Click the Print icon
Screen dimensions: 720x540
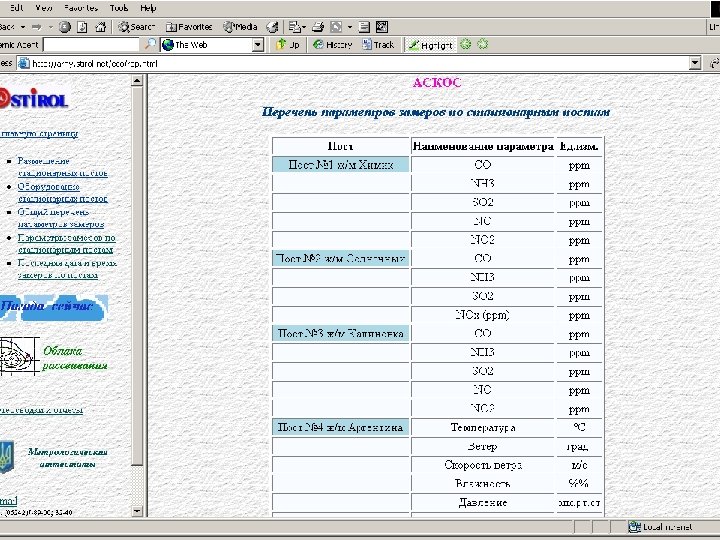318,27
